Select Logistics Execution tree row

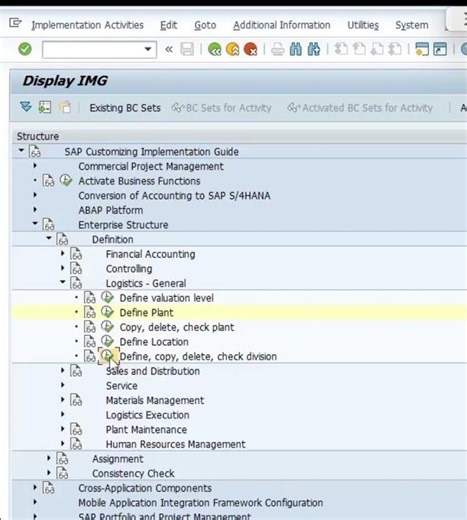(x=147, y=415)
